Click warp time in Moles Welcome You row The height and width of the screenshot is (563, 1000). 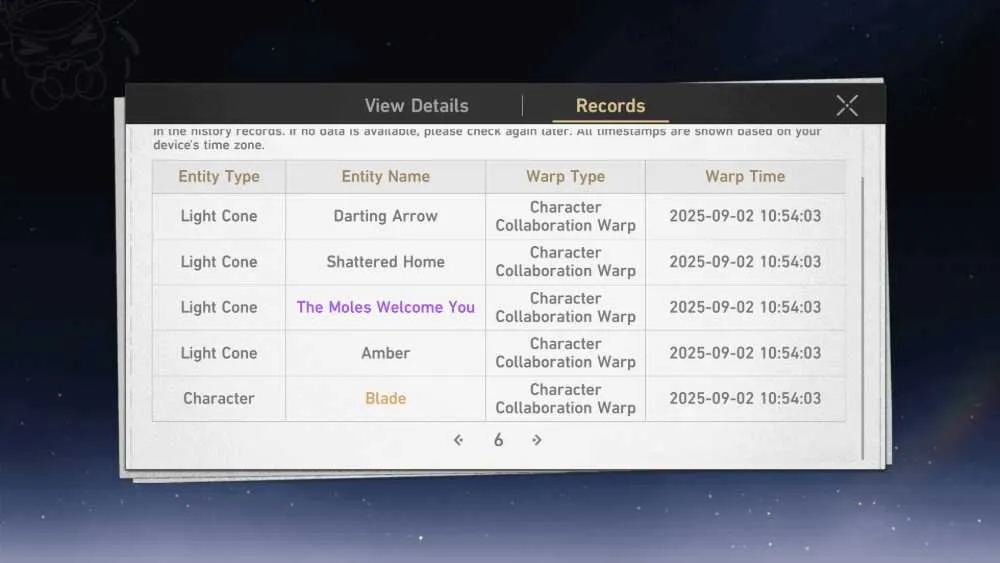click(x=745, y=307)
